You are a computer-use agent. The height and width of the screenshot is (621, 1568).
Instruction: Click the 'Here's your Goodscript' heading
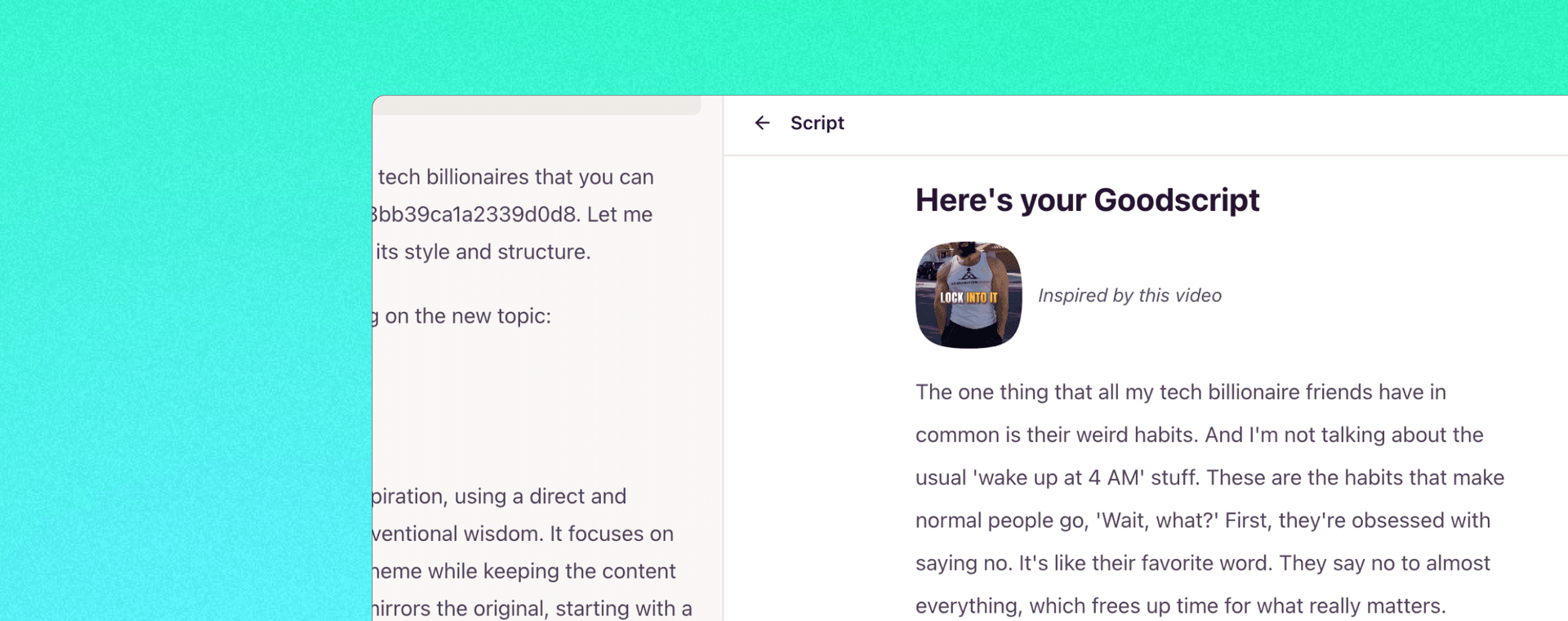pos(1086,200)
